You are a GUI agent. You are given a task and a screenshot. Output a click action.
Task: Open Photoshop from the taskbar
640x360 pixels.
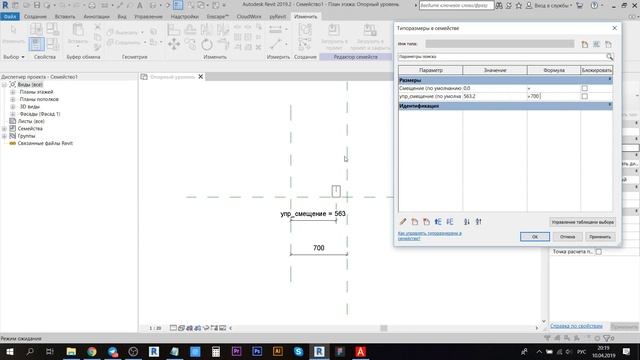point(257,351)
